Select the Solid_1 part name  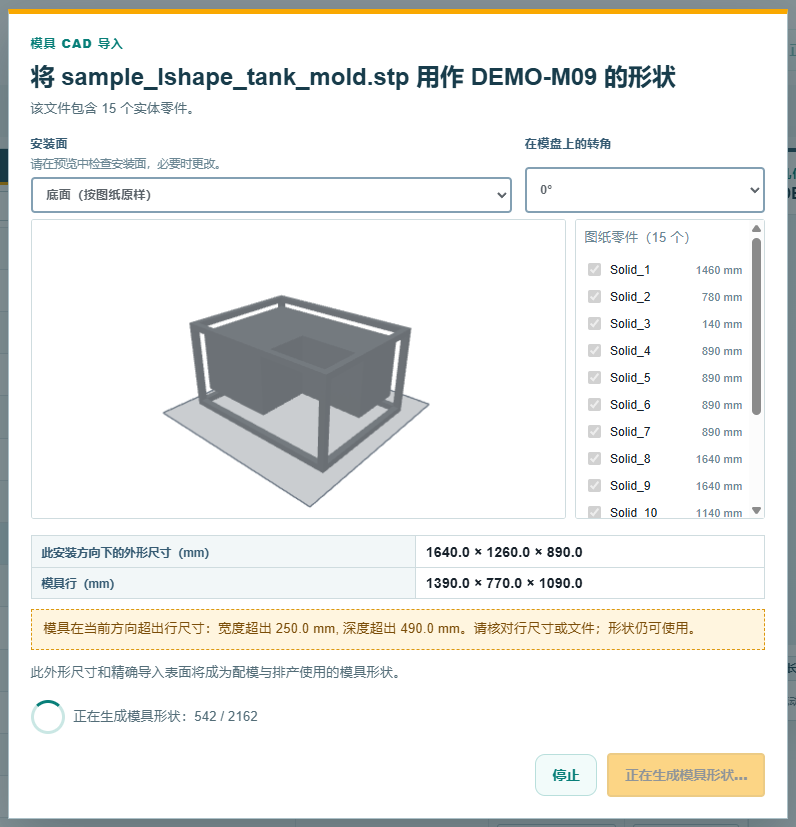point(630,270)
